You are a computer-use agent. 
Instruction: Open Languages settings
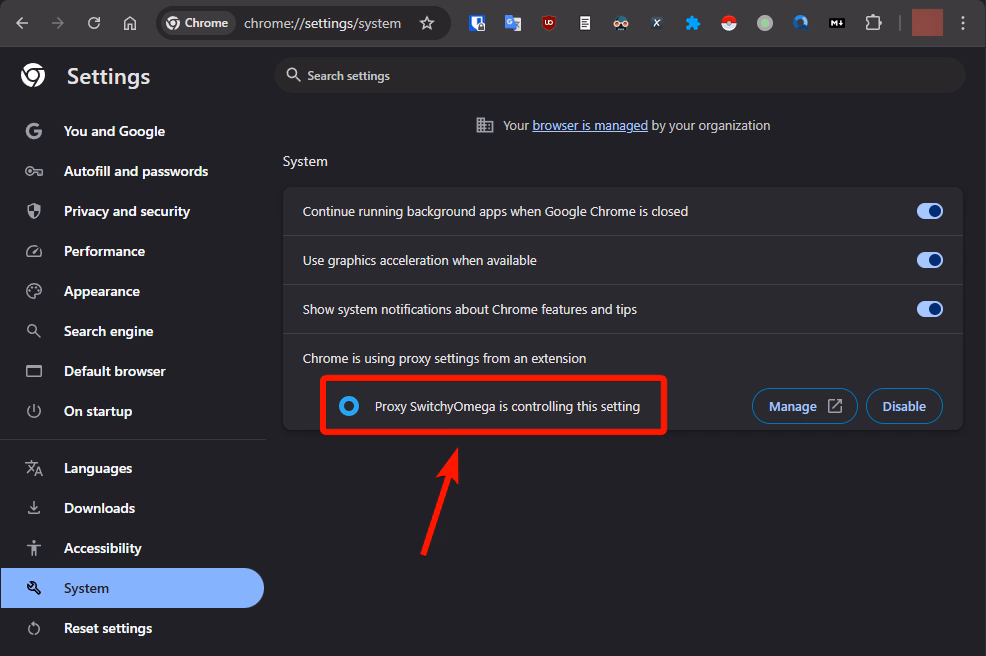(x=132, y=468)
